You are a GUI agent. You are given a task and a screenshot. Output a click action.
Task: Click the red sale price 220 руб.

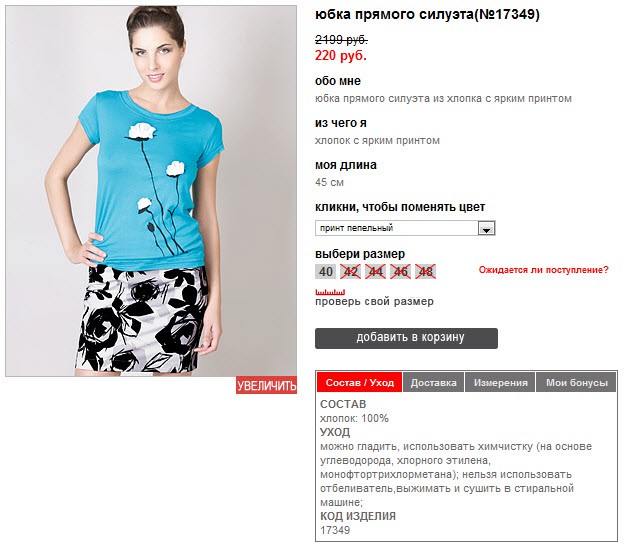point(341,55)
